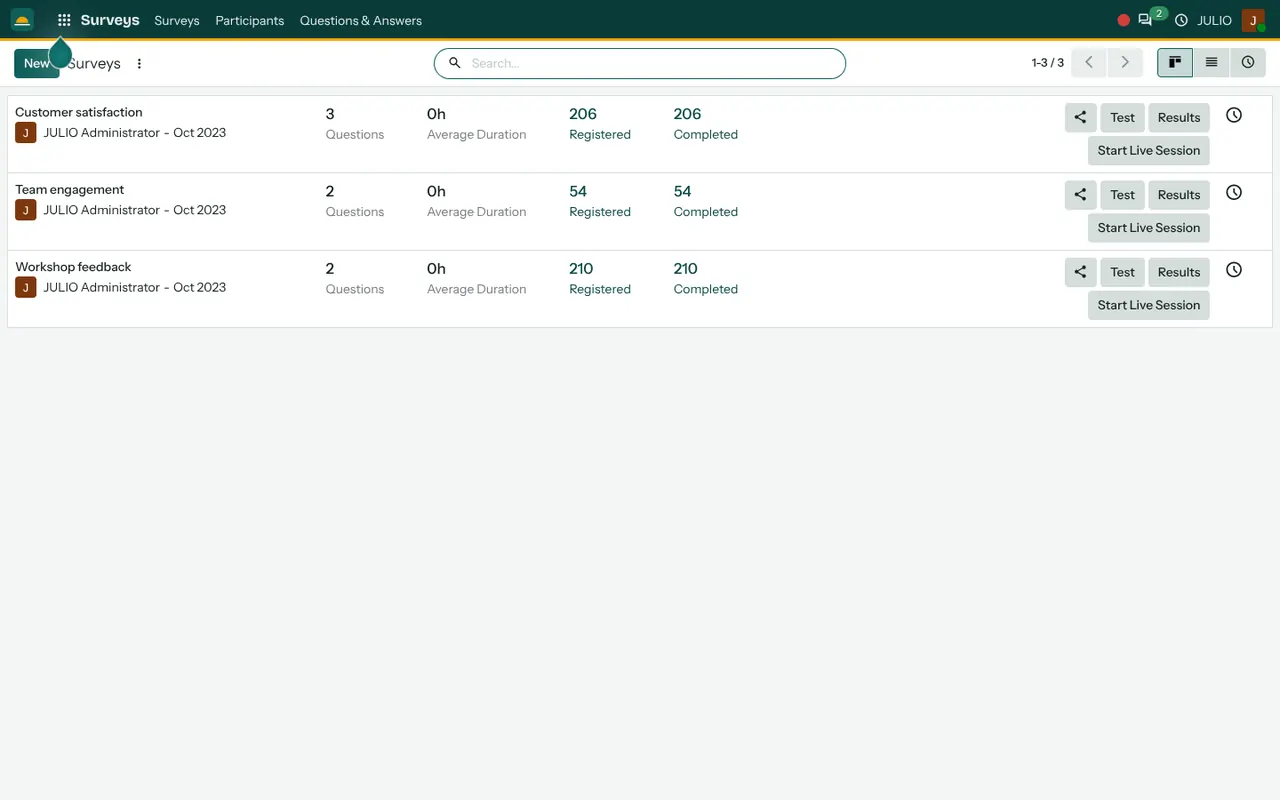Go to next page of surveys
The width and height of the screenshot is (1280, 800).
[1125, 63]
